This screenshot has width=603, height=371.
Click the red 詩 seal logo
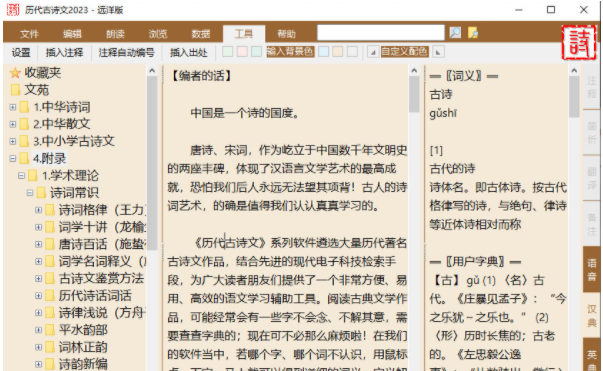[x=580, y=43]
